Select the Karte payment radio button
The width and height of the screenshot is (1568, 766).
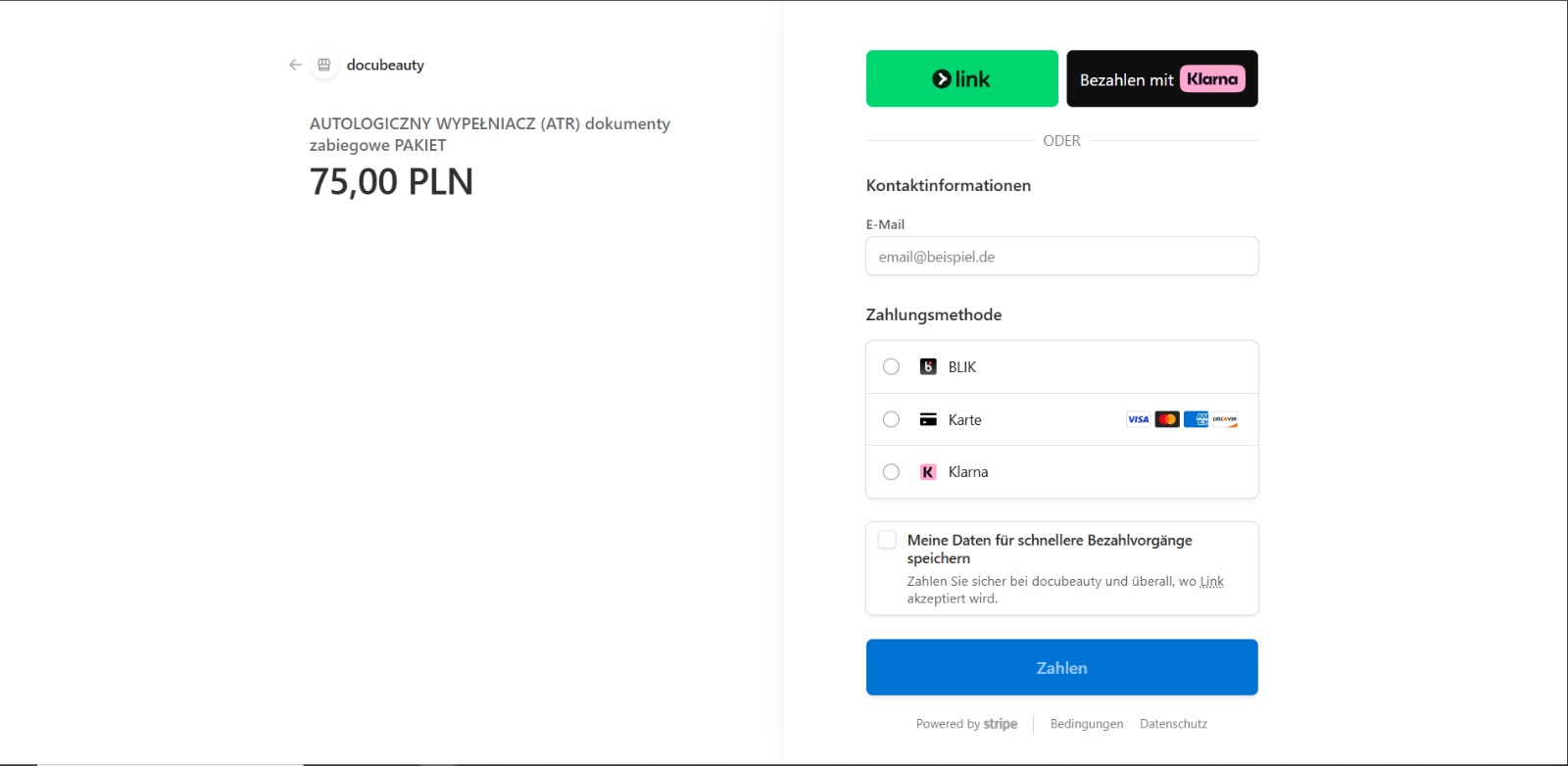891,419
